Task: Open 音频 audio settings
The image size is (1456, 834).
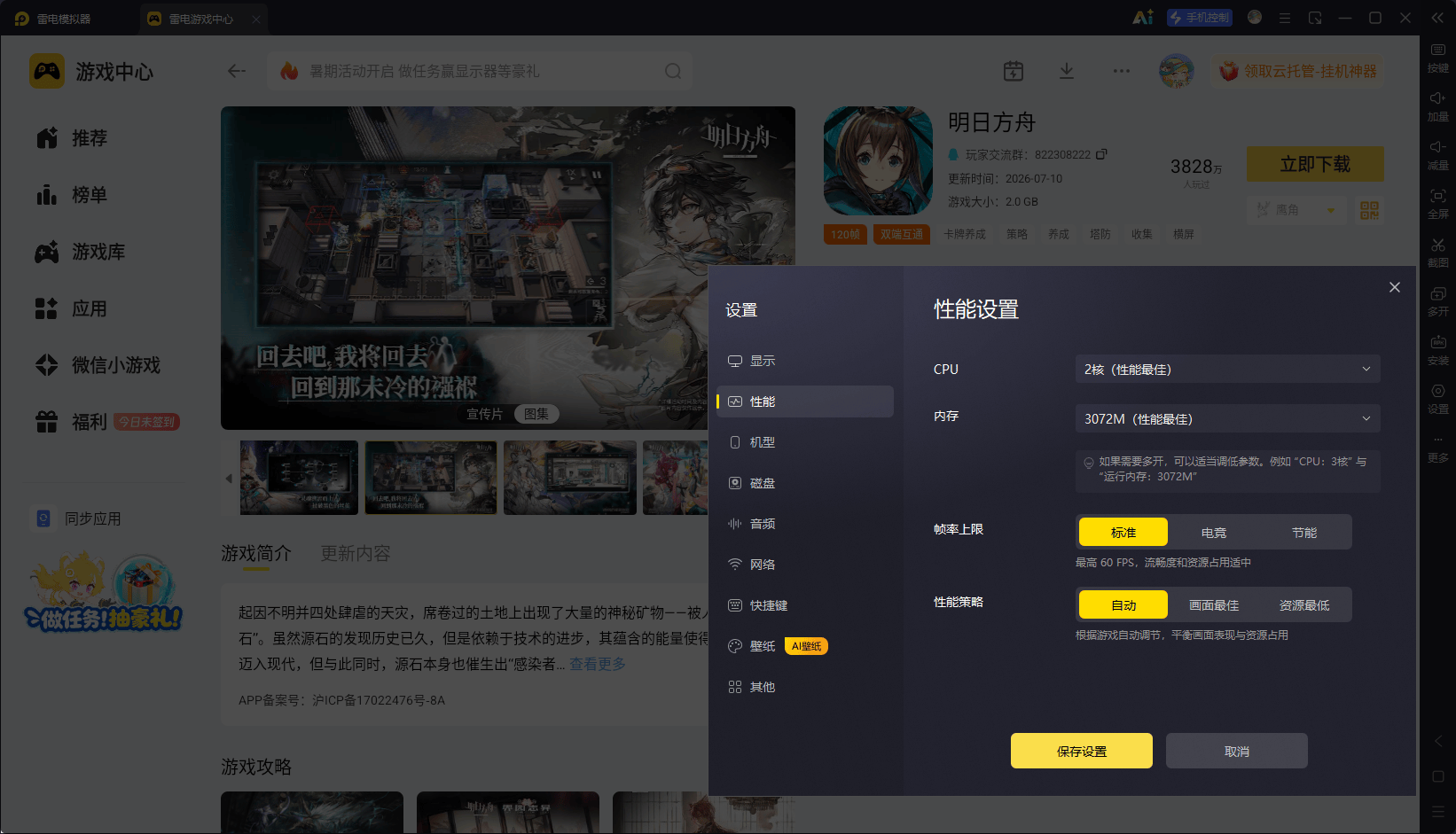Action: (805, 524)
